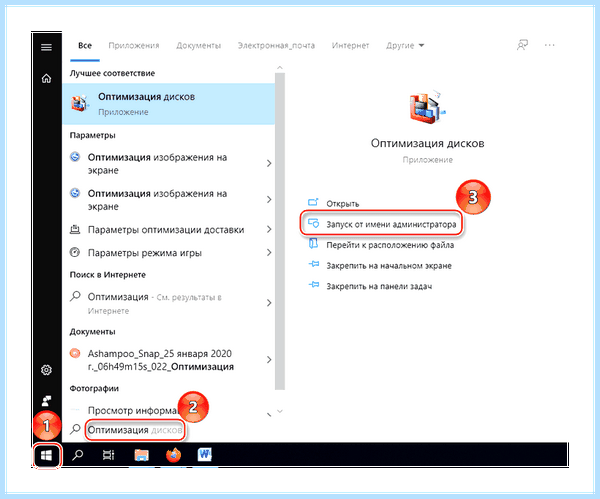Click scroll-up arrow of results list
The image size is (600, 499).
pyautogui.click(x=280, y=68)
